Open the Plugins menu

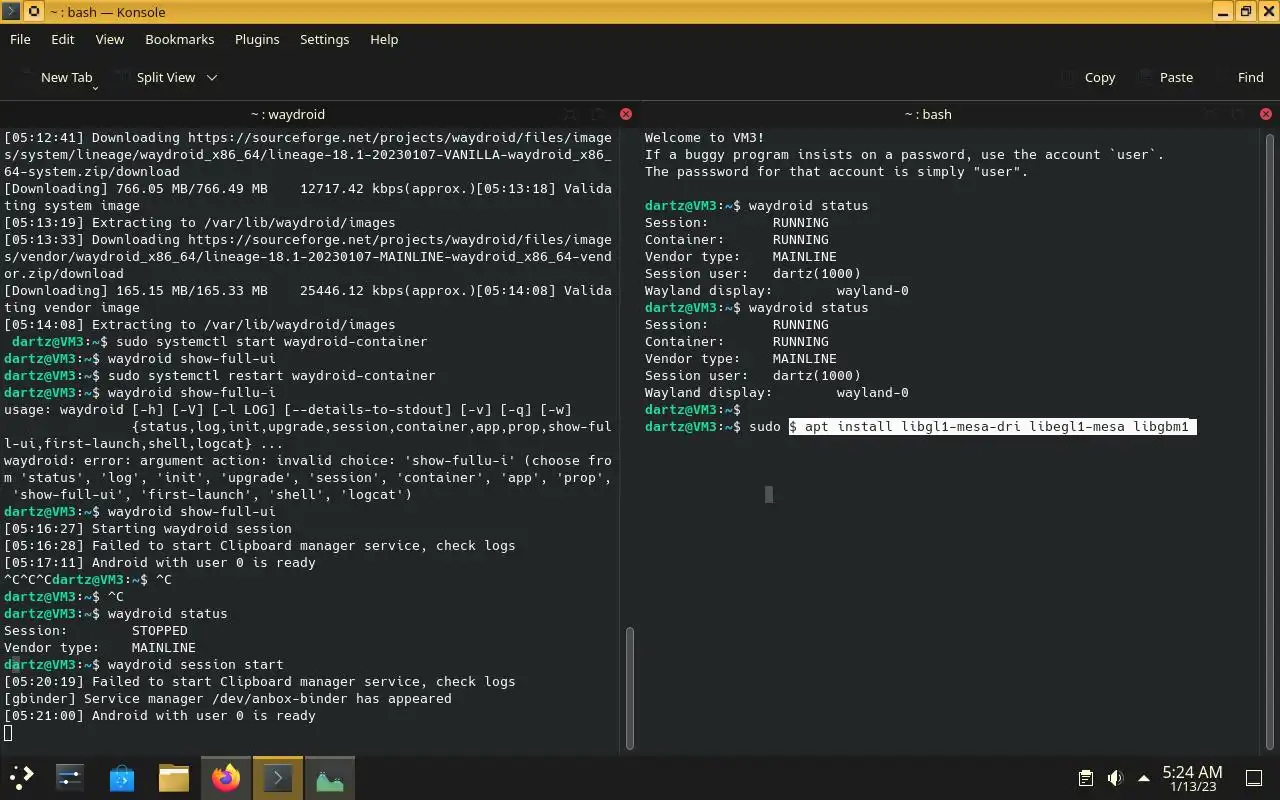[x=257, y=39]
